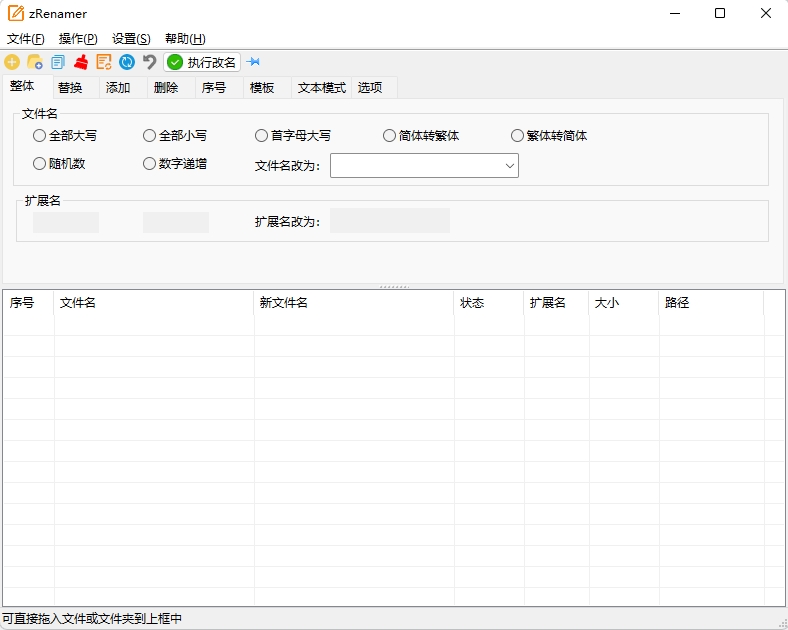Viewport: 788px width, 630px height.
Task: Open the 设置(S) menu
Action: [131, 39]
